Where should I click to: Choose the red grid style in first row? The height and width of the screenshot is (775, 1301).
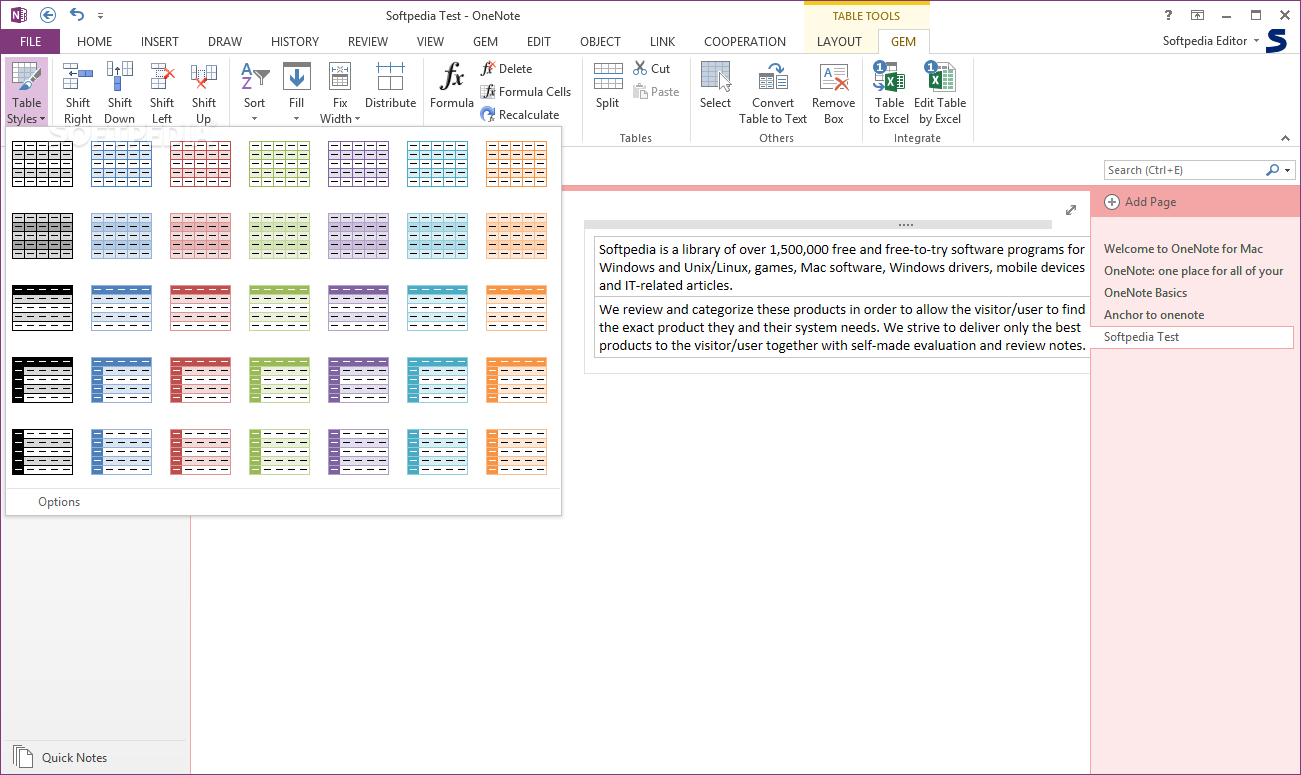(x=200, y=164)
